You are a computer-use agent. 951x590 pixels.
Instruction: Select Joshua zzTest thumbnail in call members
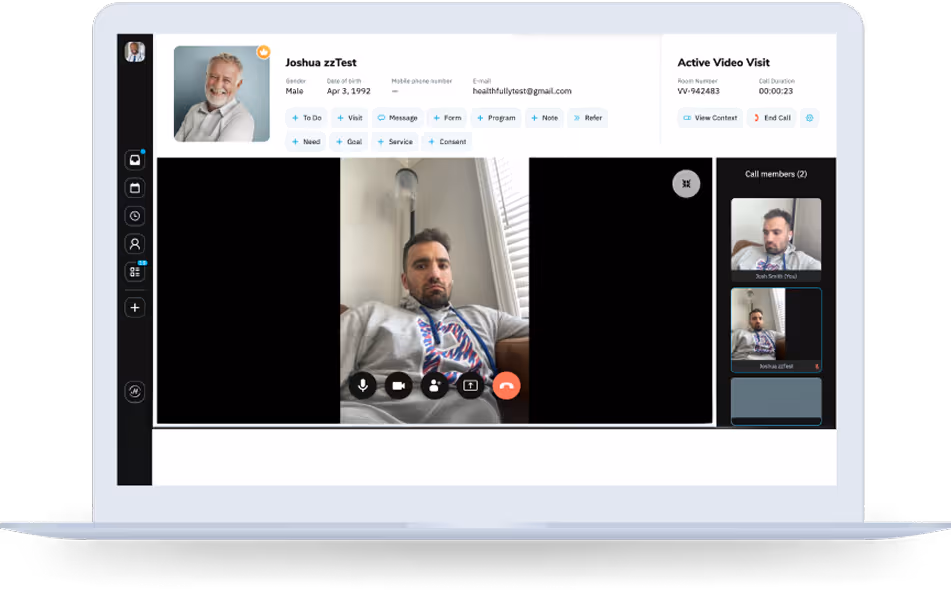[775, 330]
